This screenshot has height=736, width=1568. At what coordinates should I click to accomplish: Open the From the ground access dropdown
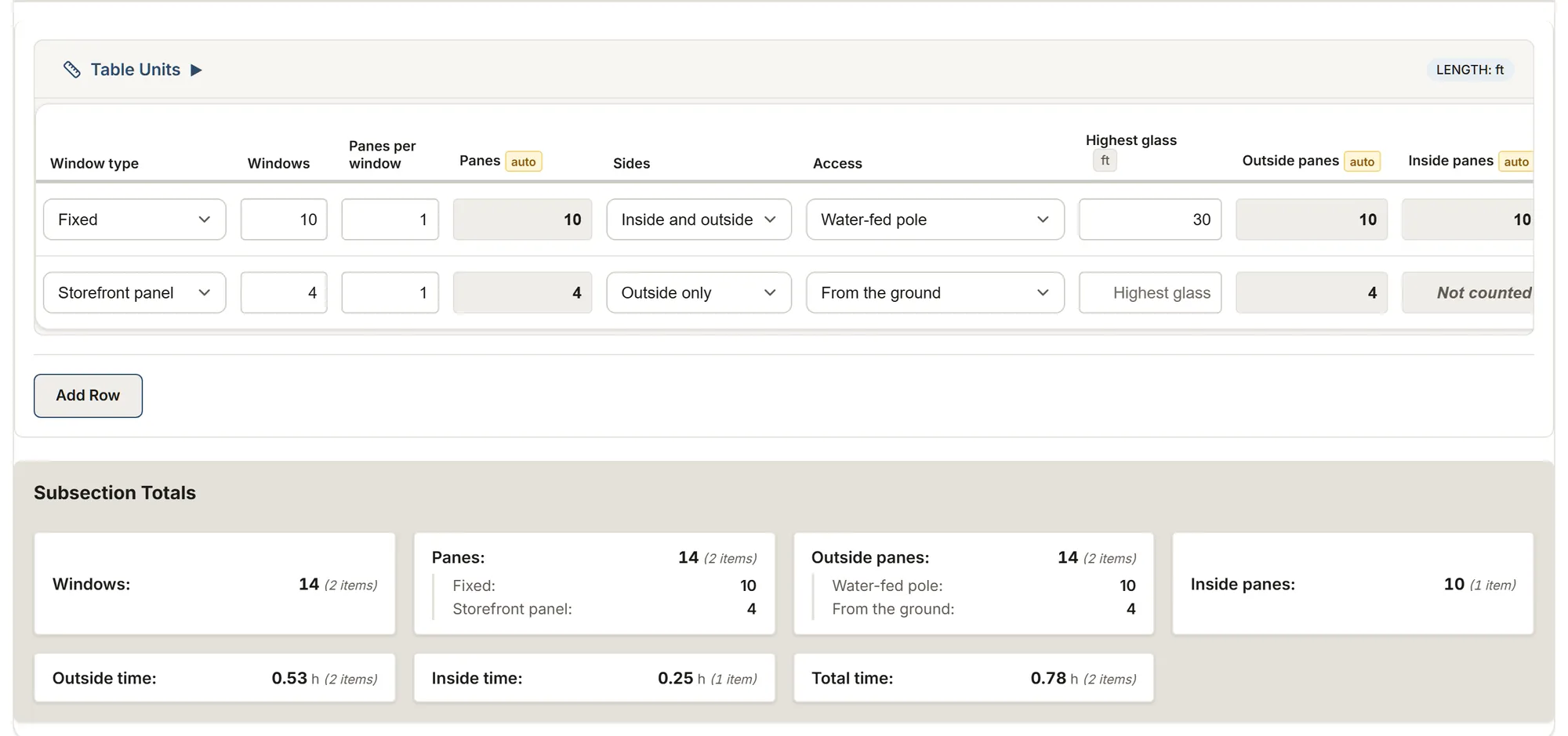(x=935, y=292)
